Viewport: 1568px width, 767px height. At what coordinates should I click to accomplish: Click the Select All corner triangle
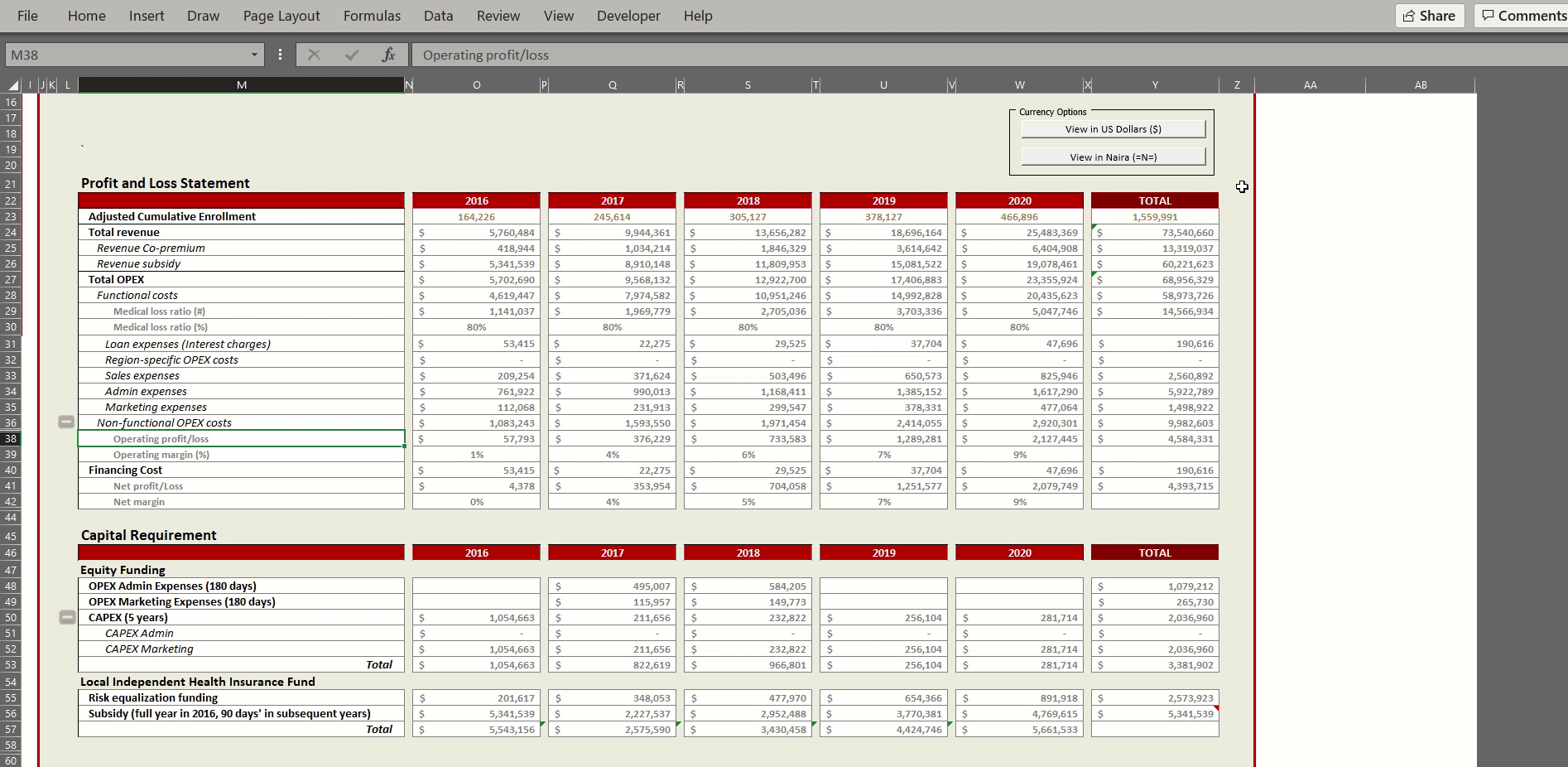pyautogui.click(x=12, y=84)
